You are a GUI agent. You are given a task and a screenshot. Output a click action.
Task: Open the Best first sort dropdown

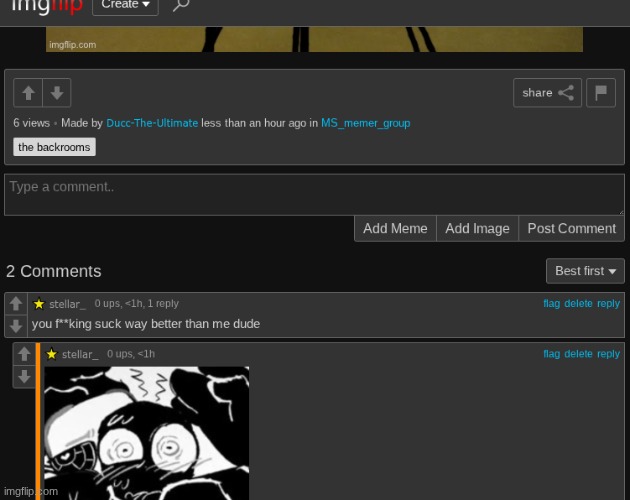(585, 271)
